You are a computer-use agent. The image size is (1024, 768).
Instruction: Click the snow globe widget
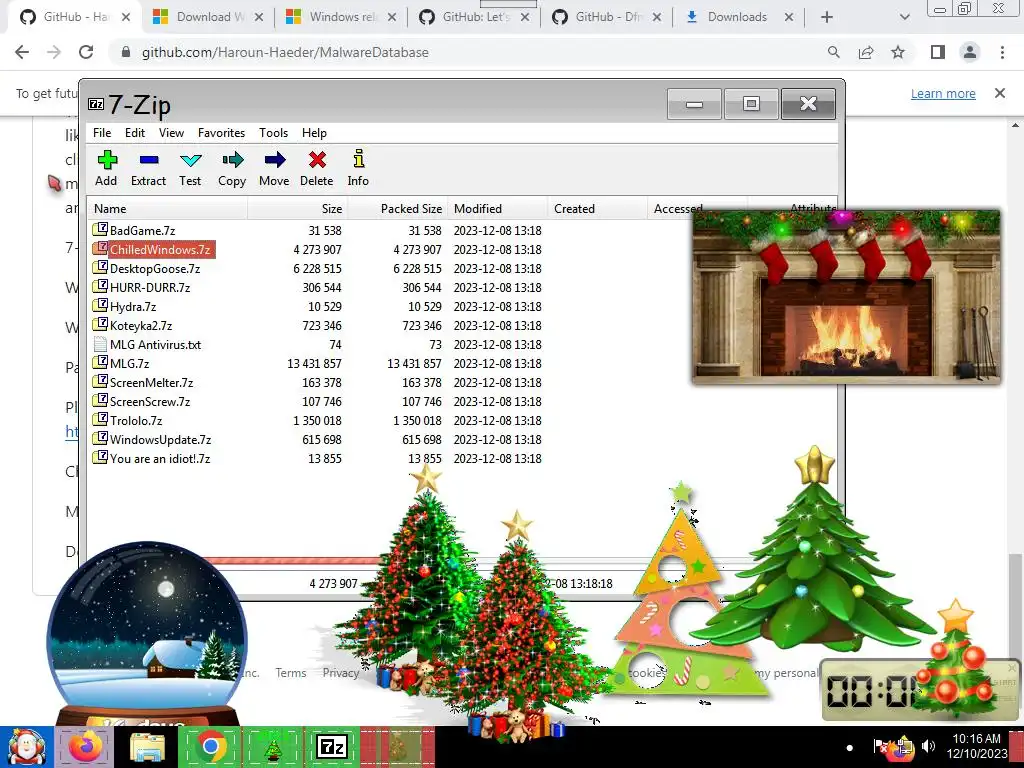(147, 633)
